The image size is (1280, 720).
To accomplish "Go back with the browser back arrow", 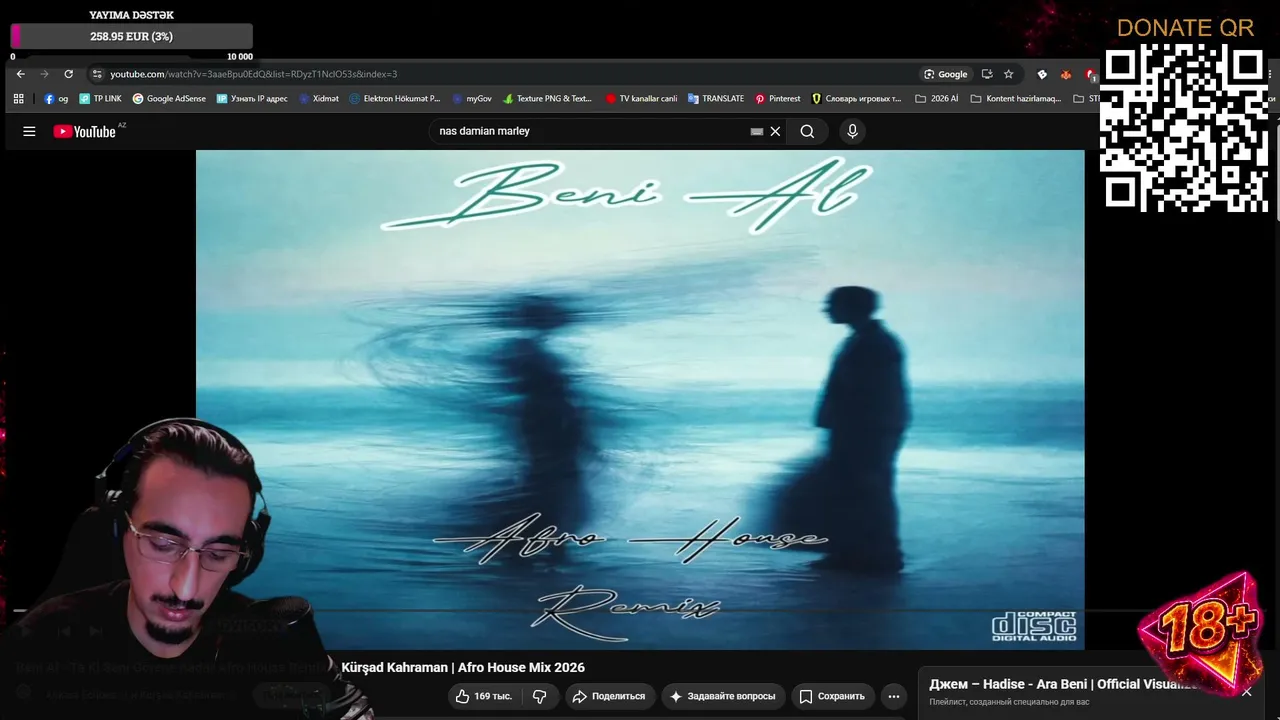I will coord(20,74).
